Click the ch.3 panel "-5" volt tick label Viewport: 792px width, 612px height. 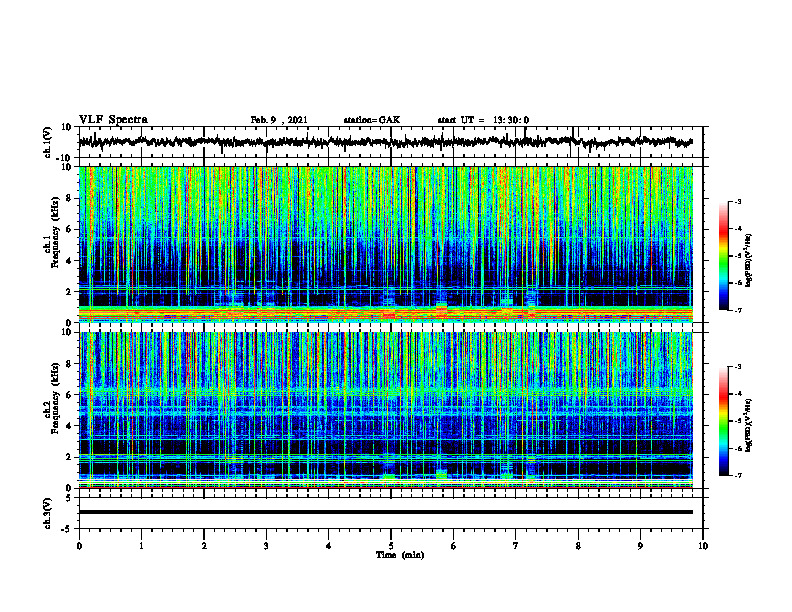click(x=67, y=529)
